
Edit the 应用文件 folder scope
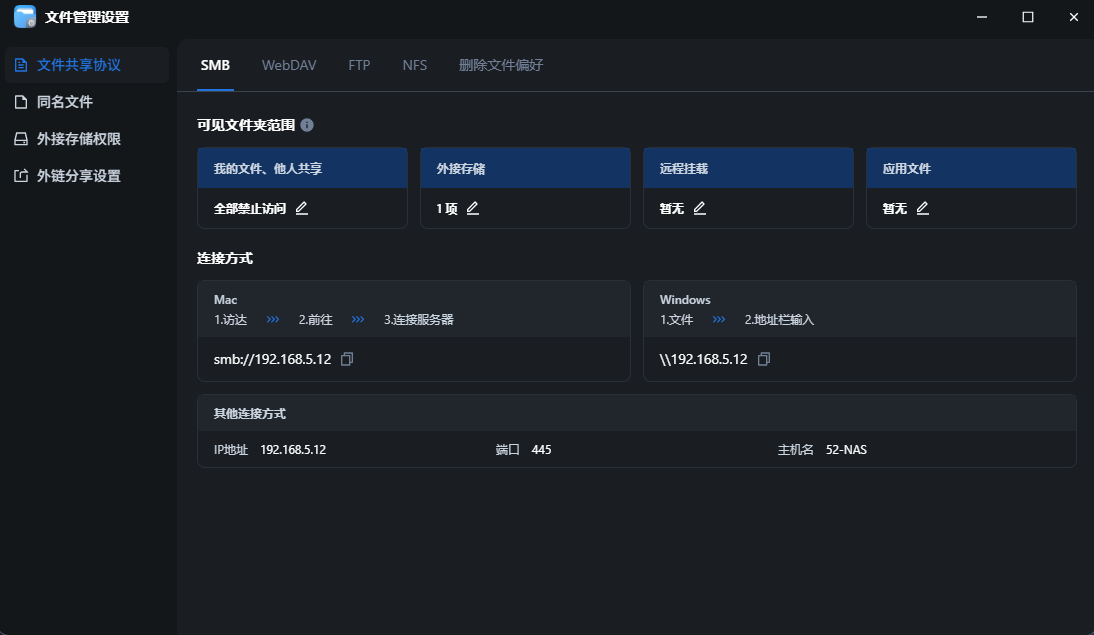point(923,208)
